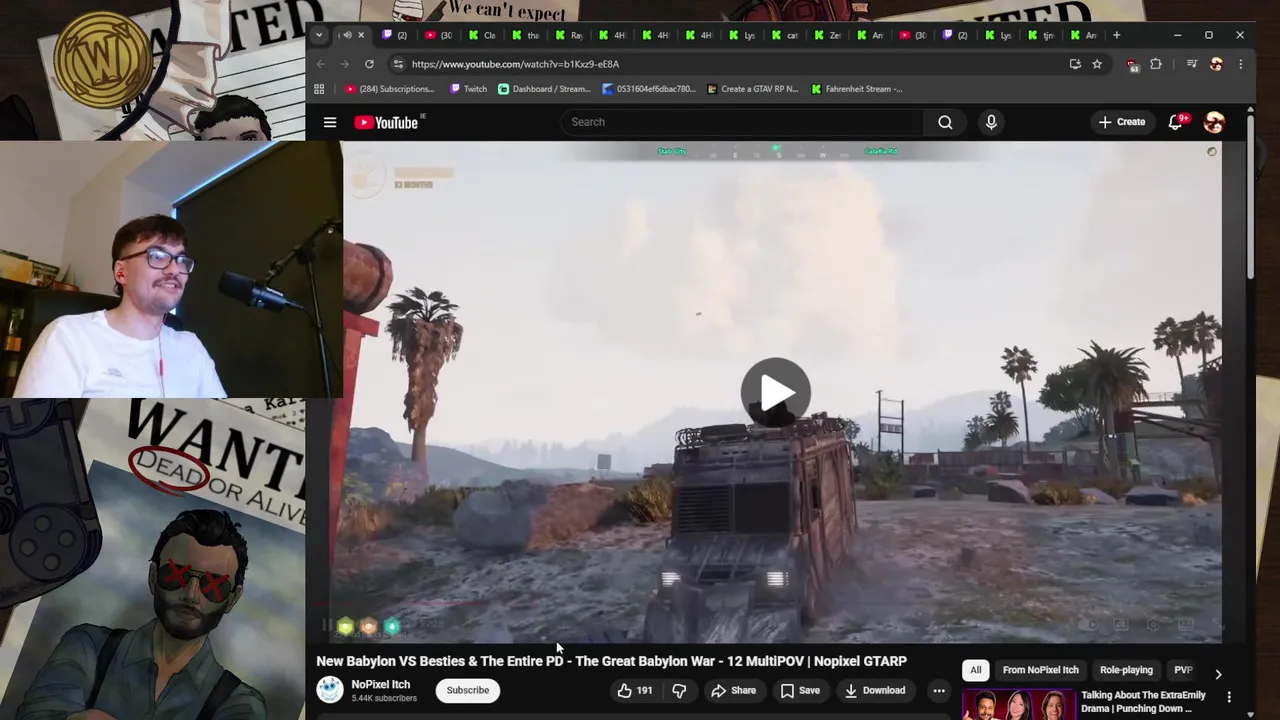Reload the page in Chrome

coord(369,64)
